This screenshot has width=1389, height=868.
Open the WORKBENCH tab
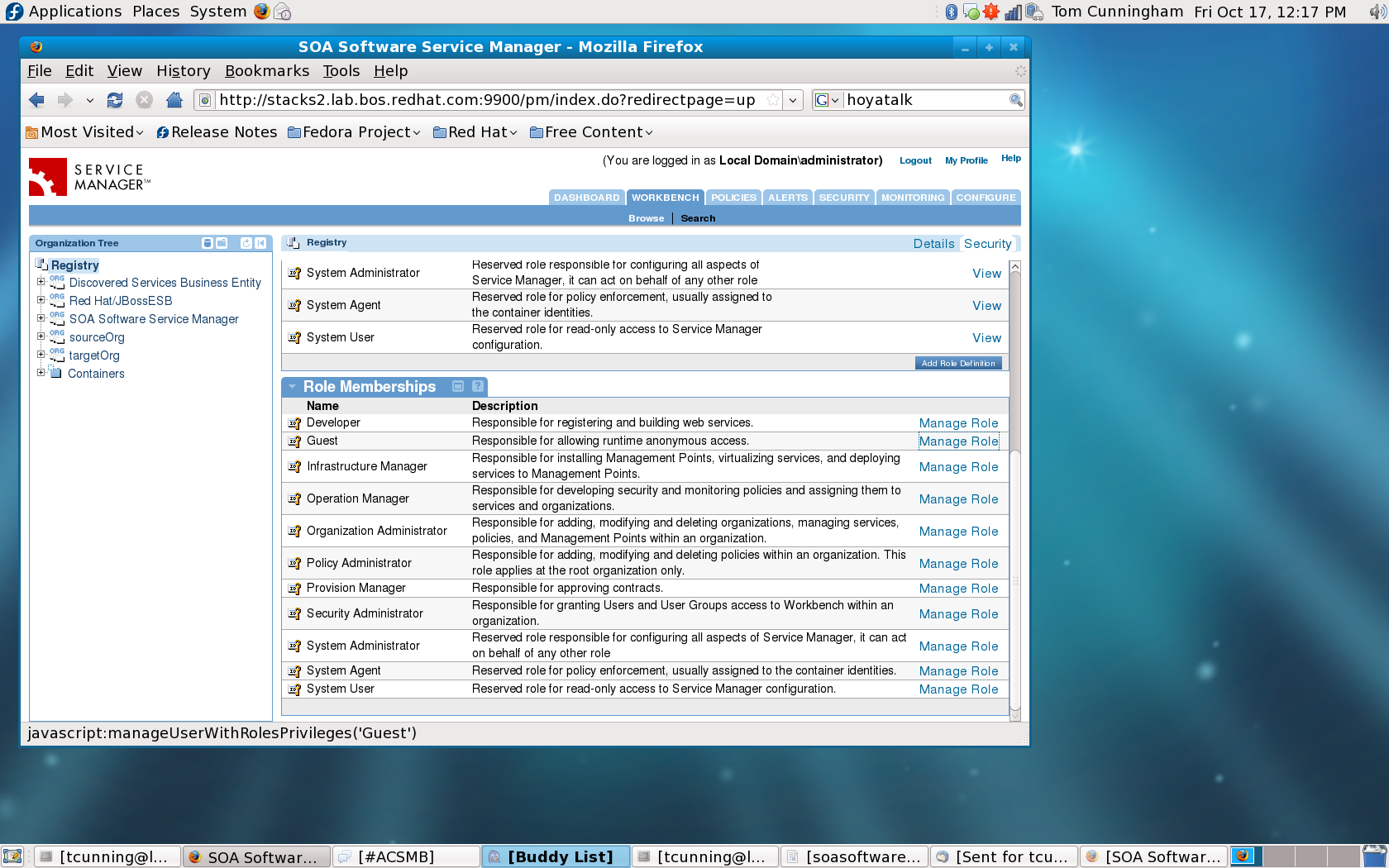click(665, 198)
